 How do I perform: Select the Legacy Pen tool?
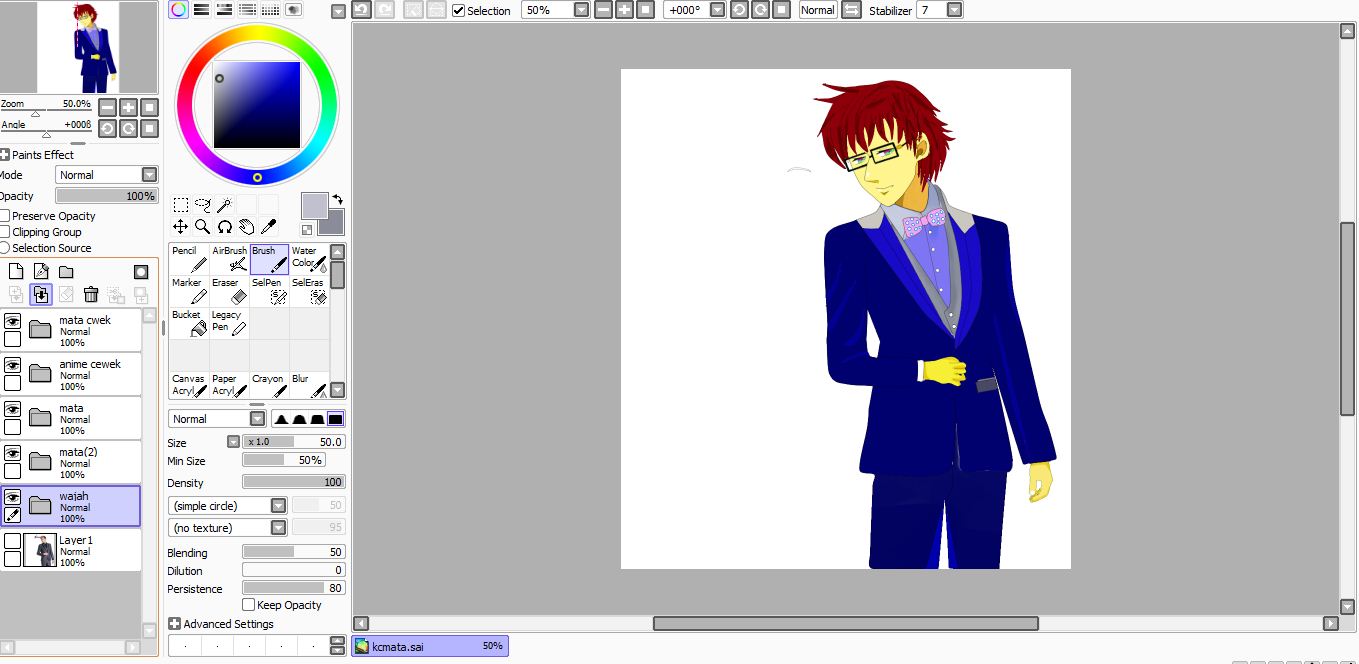[x=229, y=323]
